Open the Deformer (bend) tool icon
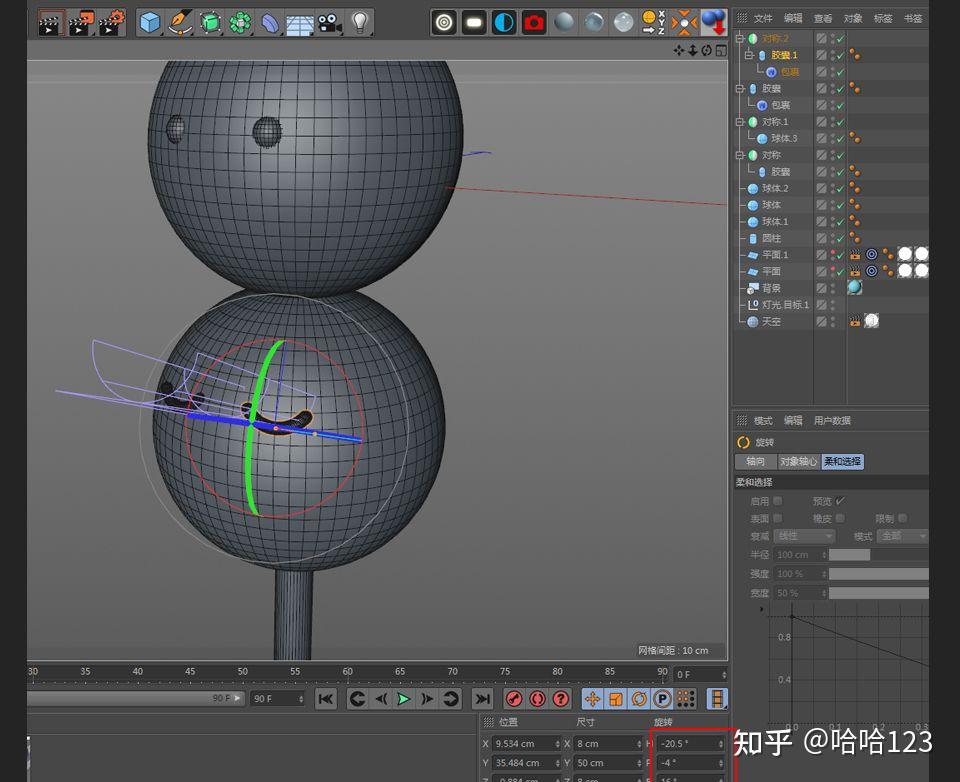This screenshot has width=960, height=782. pos(270,22)
